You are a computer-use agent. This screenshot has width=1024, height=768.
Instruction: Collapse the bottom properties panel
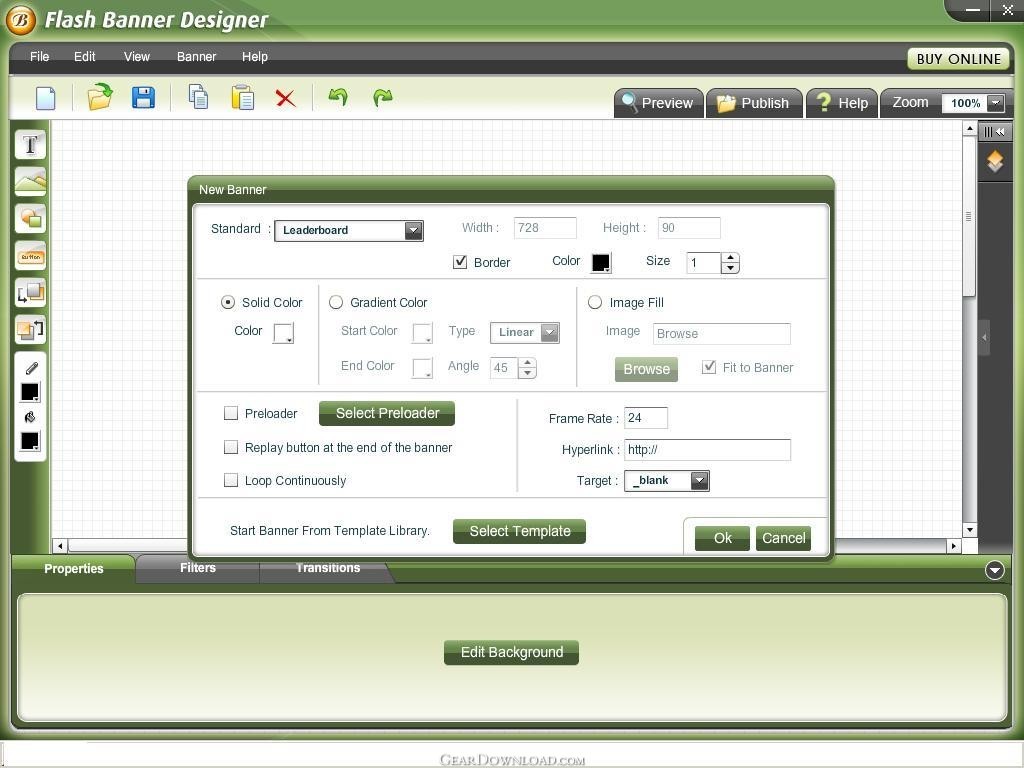pos(994,570)
